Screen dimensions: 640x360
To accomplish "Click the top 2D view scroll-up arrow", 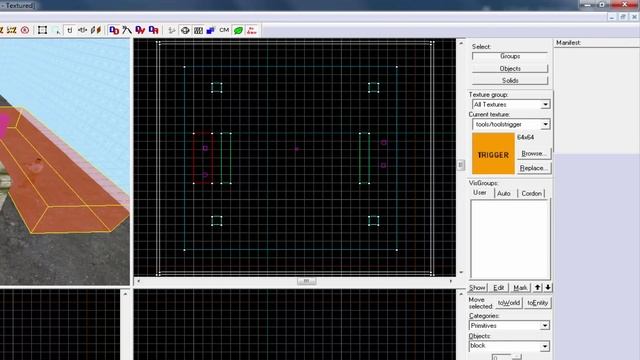I will tap(461, 43).
